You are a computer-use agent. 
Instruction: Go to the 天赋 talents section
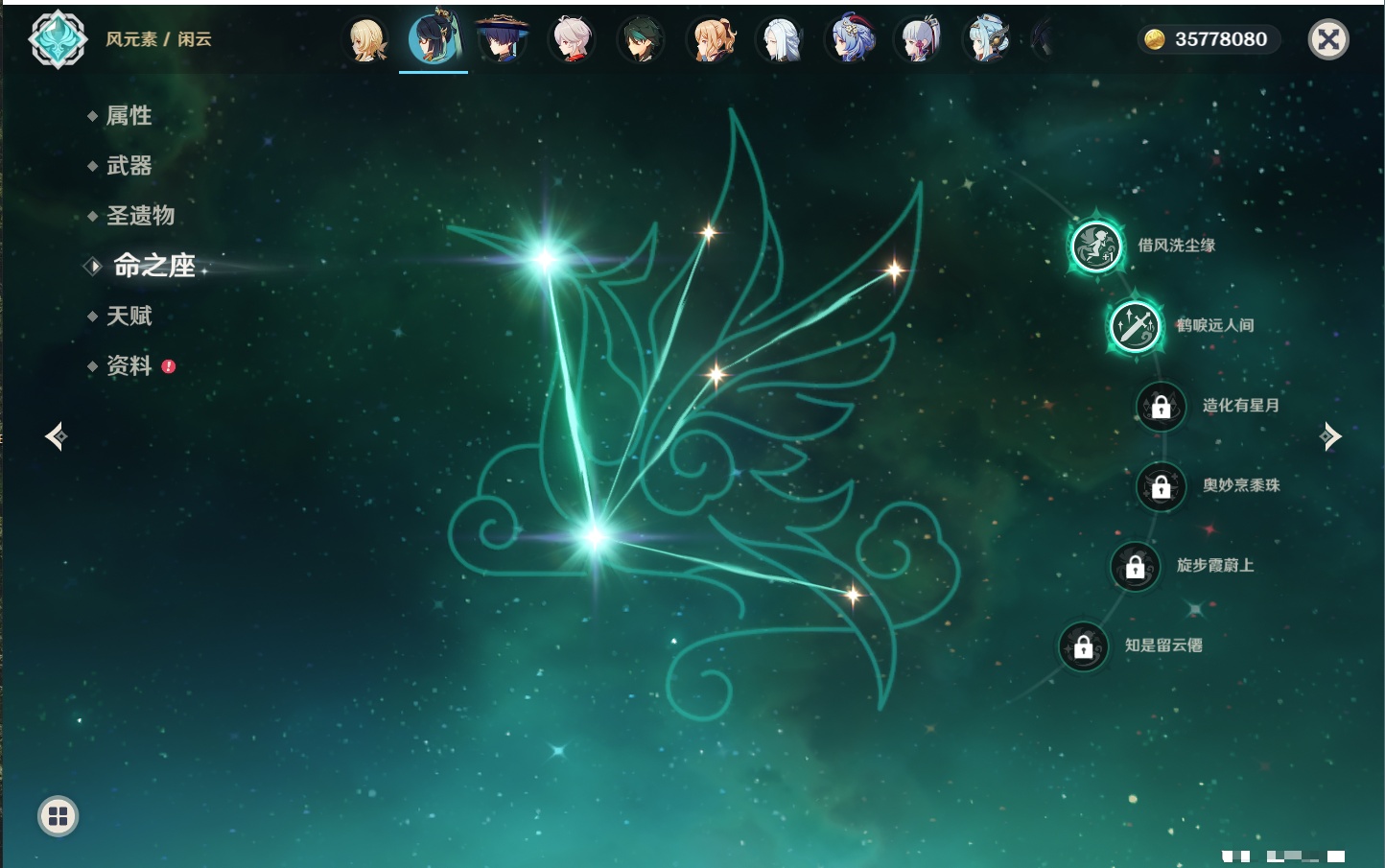[x=129, y=317]
